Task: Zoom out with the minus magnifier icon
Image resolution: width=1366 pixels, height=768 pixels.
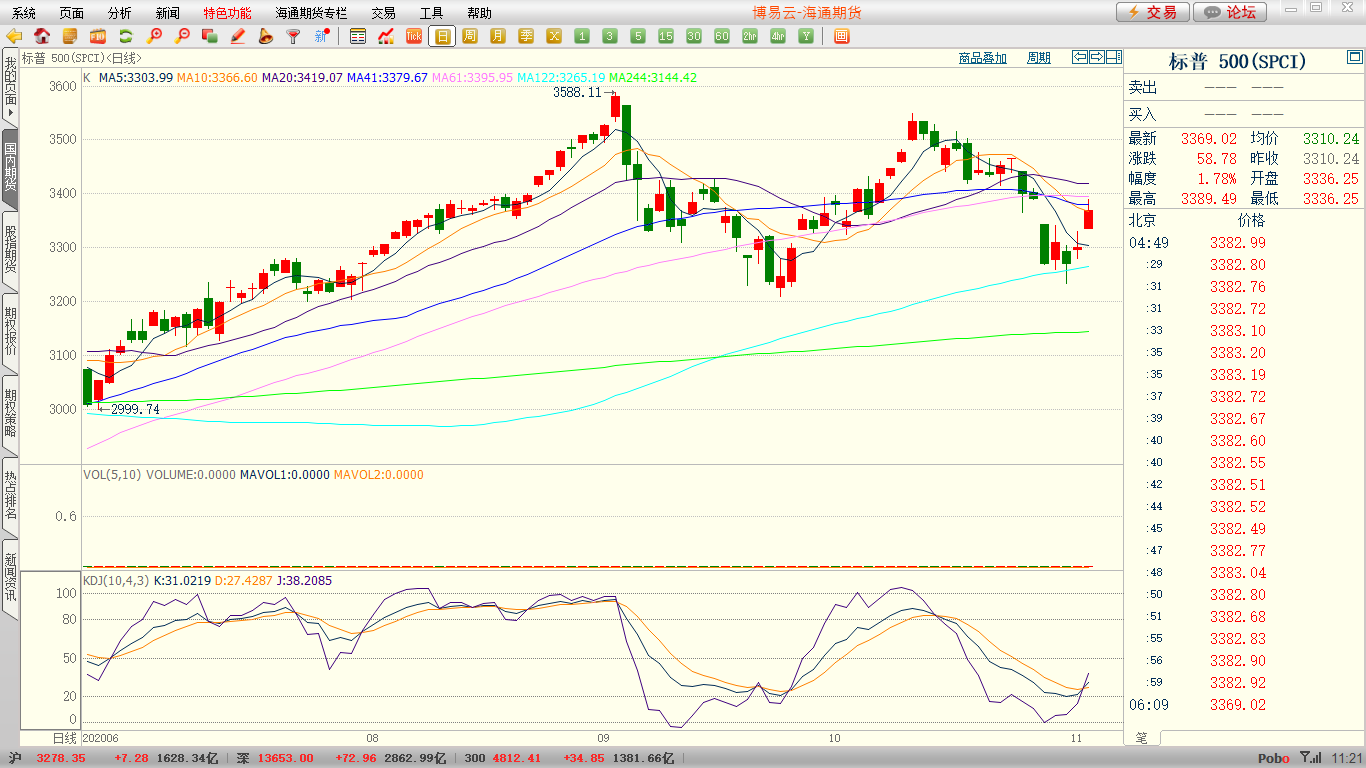Action: [182, 36]
